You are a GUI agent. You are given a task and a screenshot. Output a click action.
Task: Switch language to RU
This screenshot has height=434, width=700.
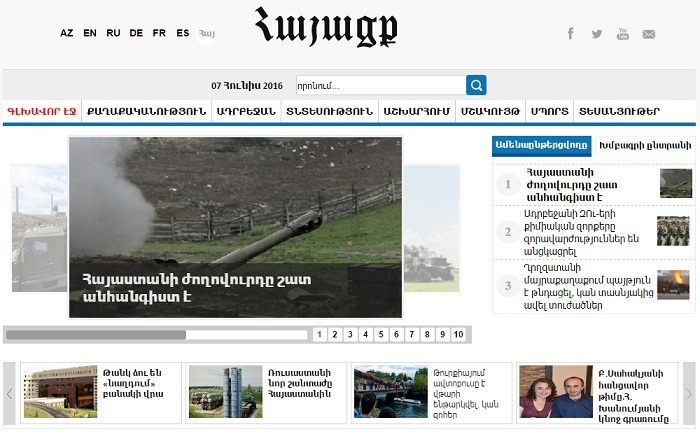click(113, 33)
